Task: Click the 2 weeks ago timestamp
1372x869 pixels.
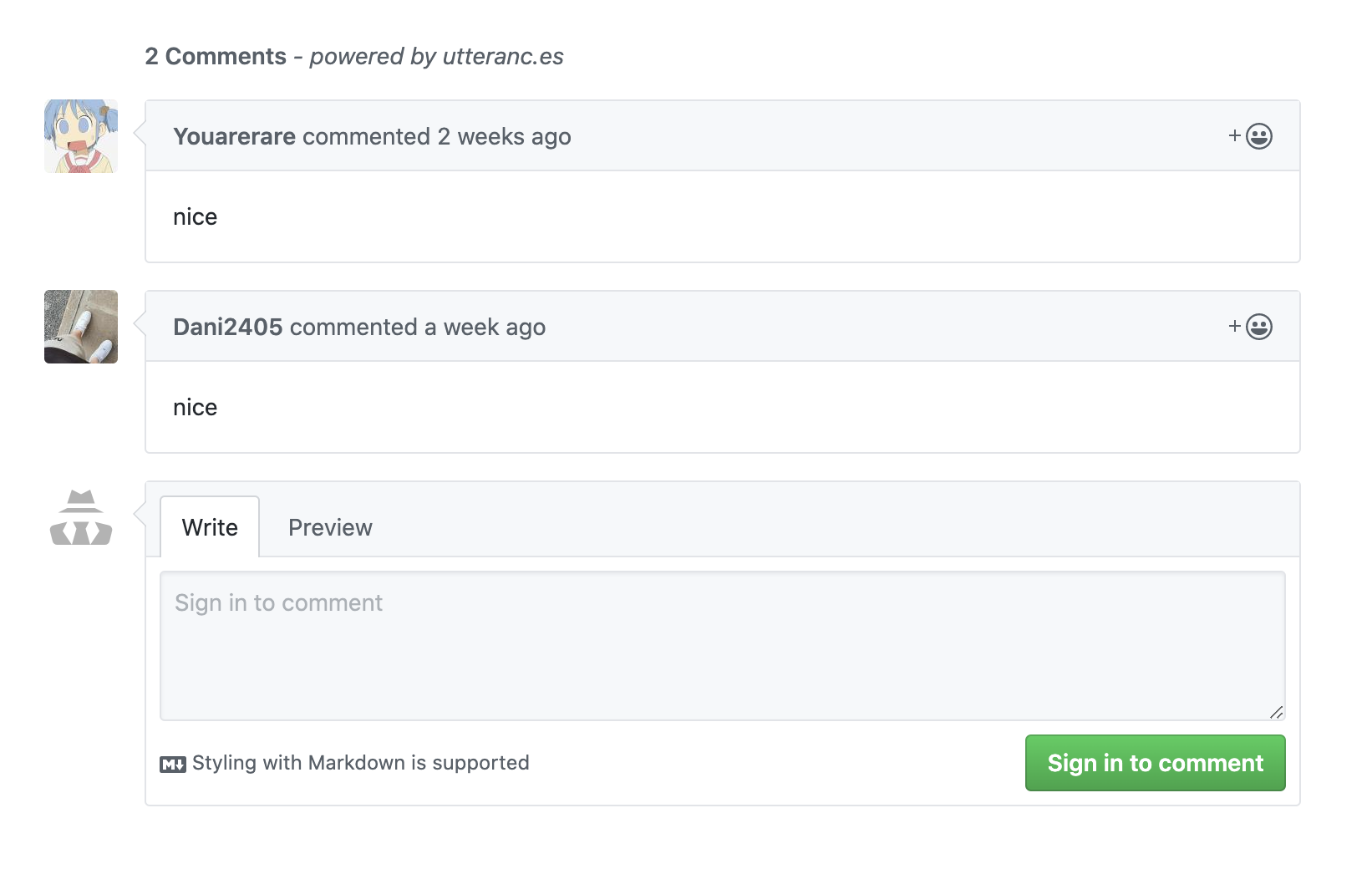Action: [504, 136]
